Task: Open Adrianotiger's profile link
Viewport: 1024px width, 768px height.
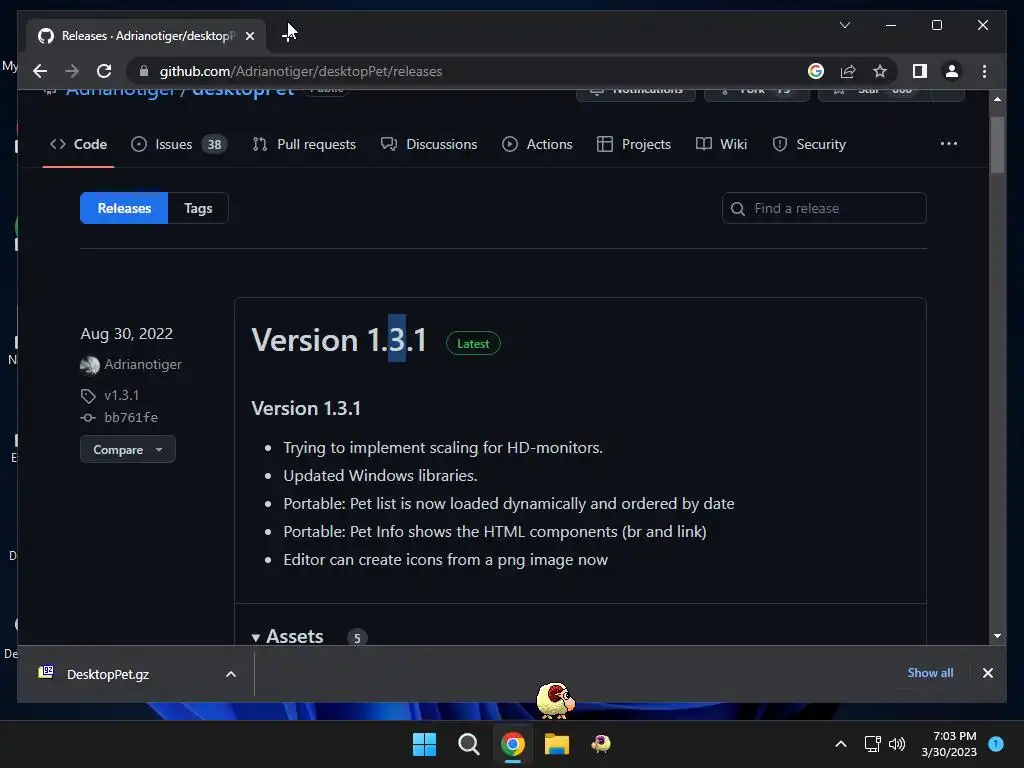Action: coord(143,364)
